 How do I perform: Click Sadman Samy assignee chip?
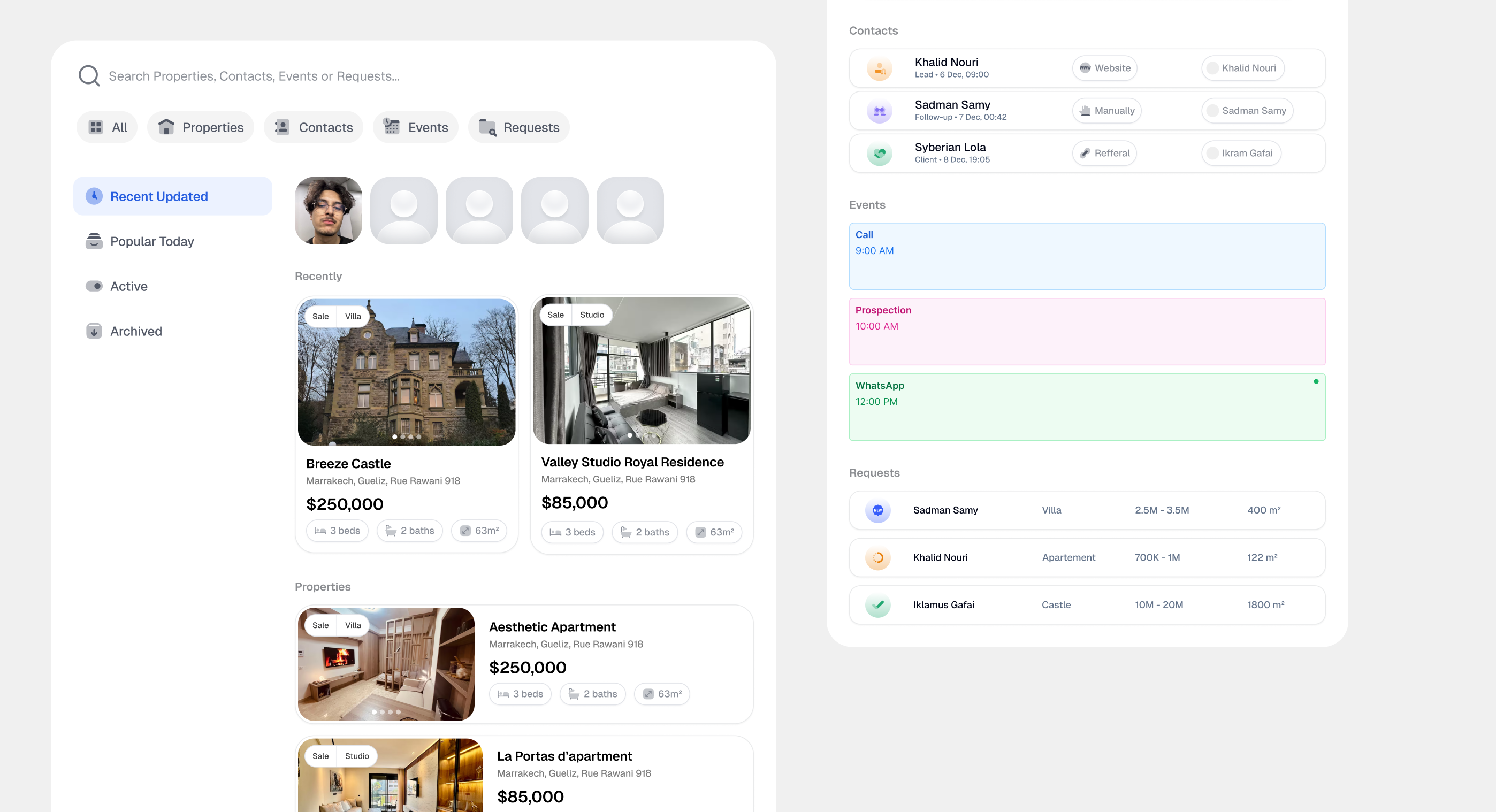click(1247, 110)
